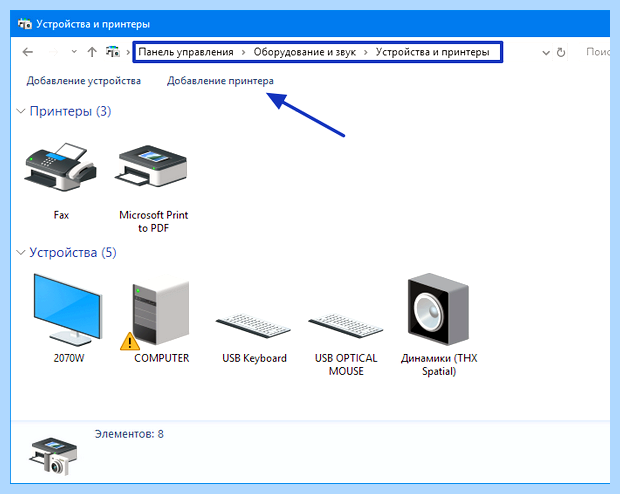
Task: Select the USB OPTICAL MOUSE device icon
Action: [346, 325]
